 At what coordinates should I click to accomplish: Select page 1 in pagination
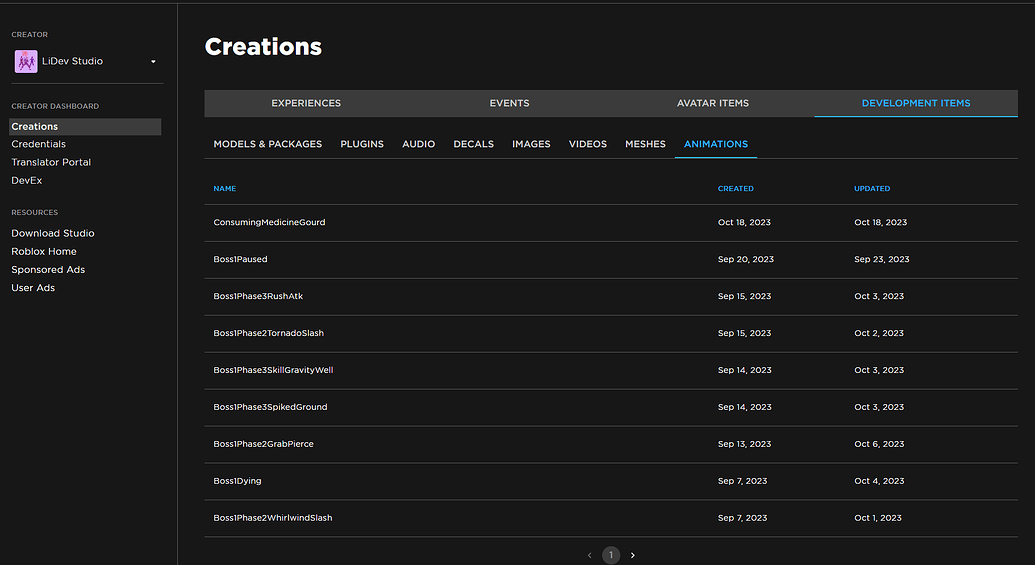(x=611, y=555)
